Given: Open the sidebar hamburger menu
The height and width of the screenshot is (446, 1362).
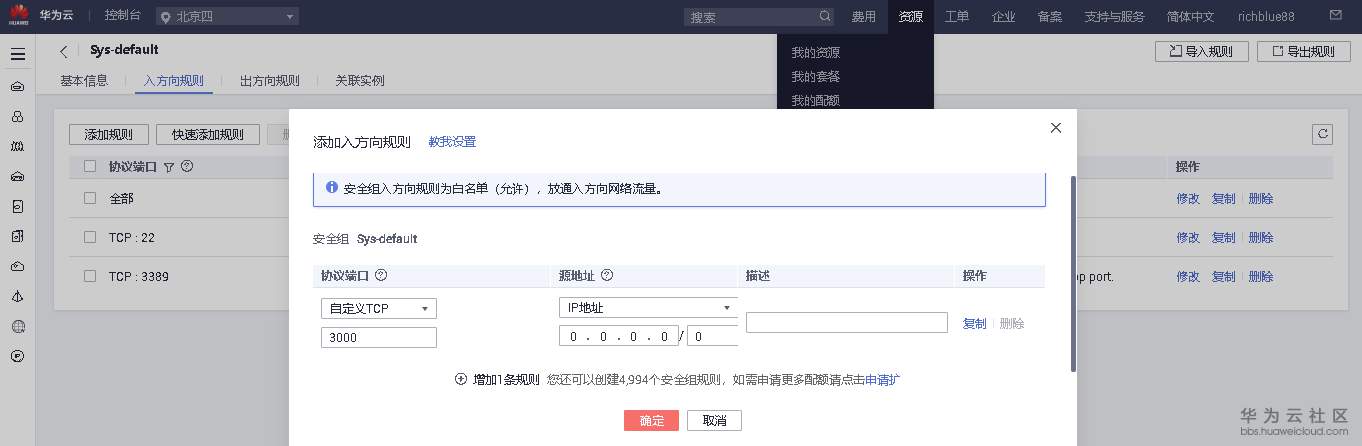Looking at the screenshot, I should tap(18, 54).
